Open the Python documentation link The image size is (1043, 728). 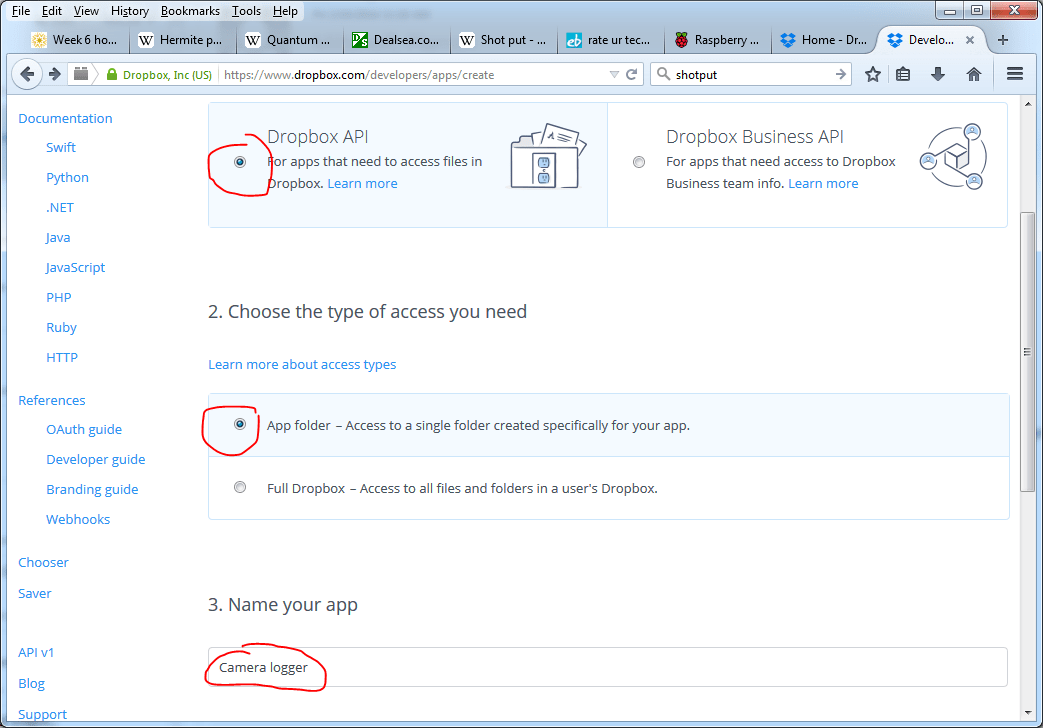click(x=67, y=178)
